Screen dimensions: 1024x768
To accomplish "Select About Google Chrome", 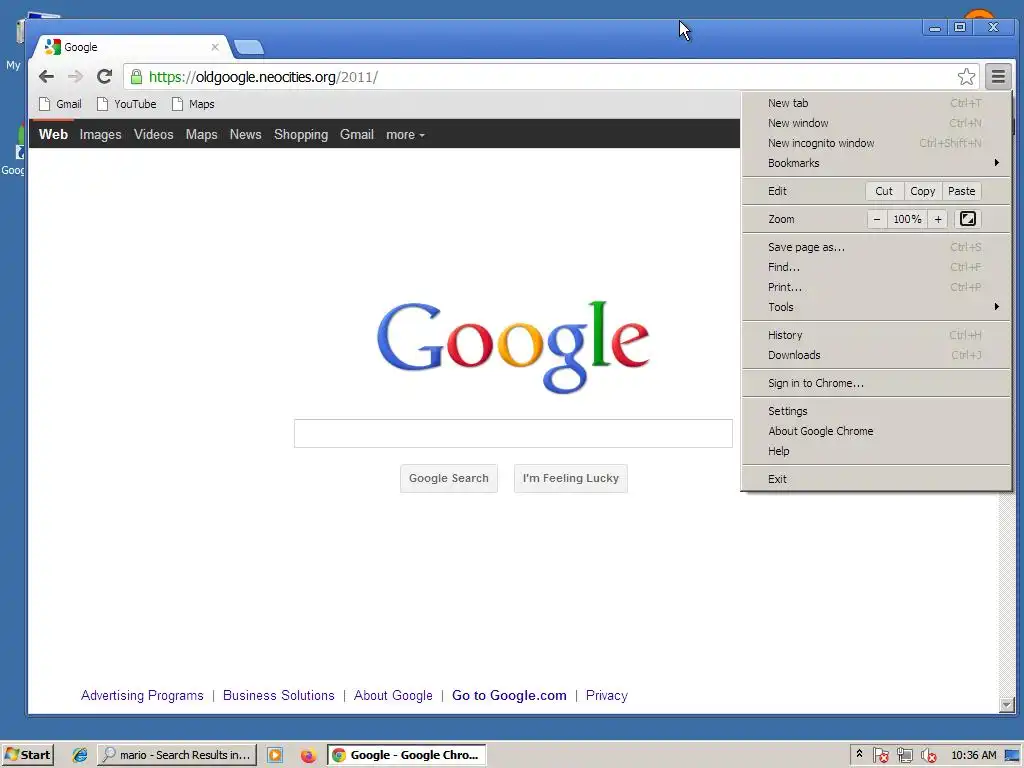I will (x=876, y=431).
